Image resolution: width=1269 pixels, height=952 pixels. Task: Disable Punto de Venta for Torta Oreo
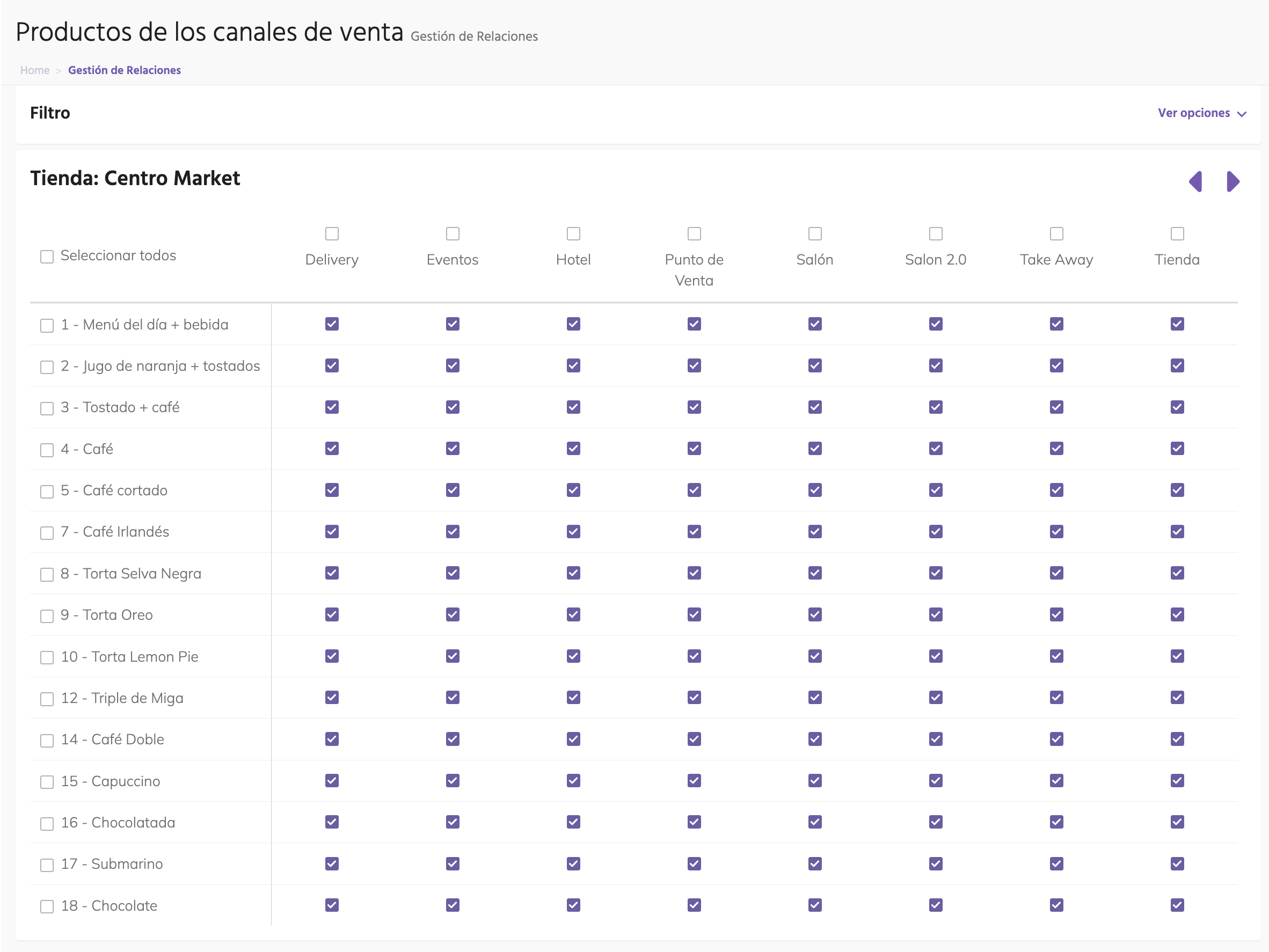click(694, 615)
